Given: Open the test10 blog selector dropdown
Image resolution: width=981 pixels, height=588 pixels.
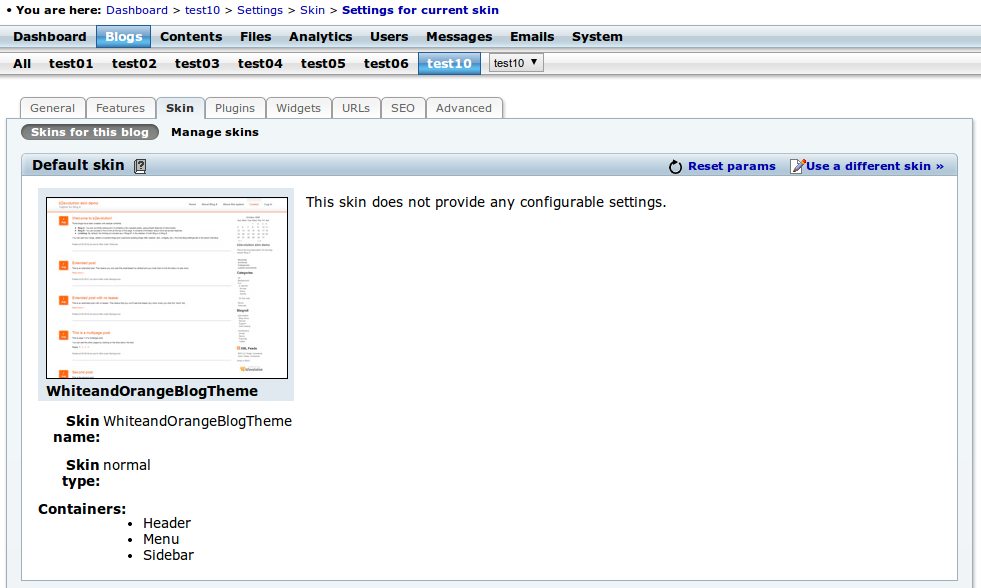Looking at the screenshot, I should [516, 63].
